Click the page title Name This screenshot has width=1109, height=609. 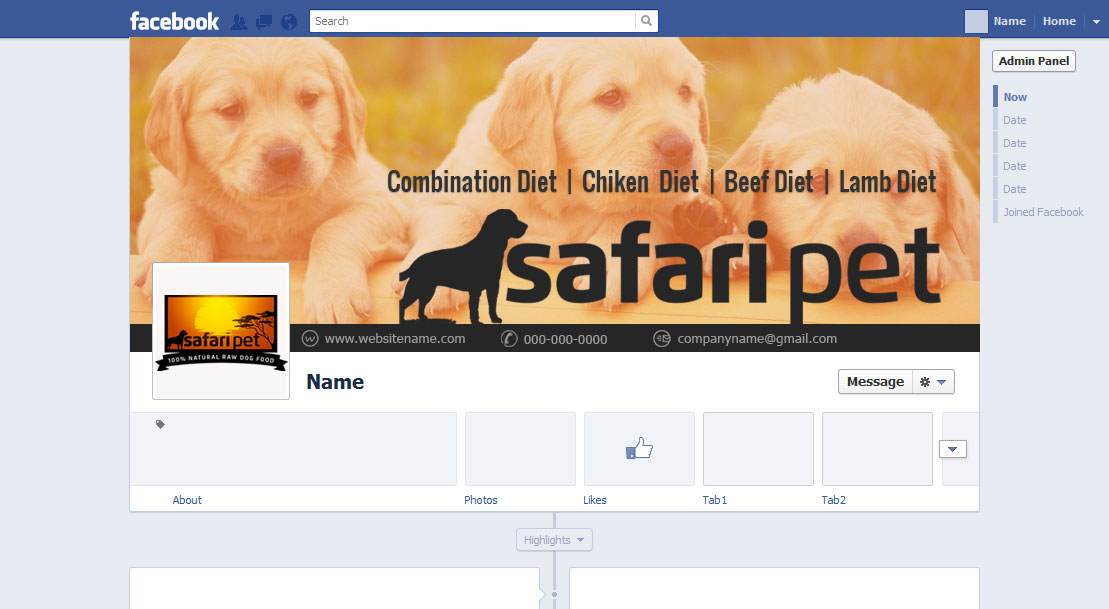(335, 382)
